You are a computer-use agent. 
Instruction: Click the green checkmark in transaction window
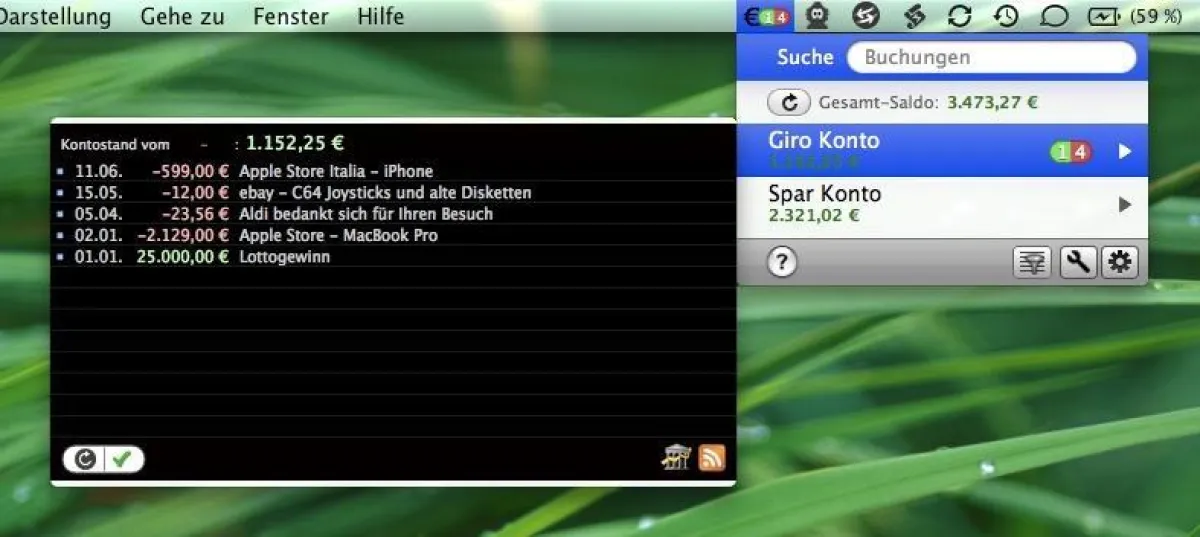pyautogui.click(x=122, y=459)
